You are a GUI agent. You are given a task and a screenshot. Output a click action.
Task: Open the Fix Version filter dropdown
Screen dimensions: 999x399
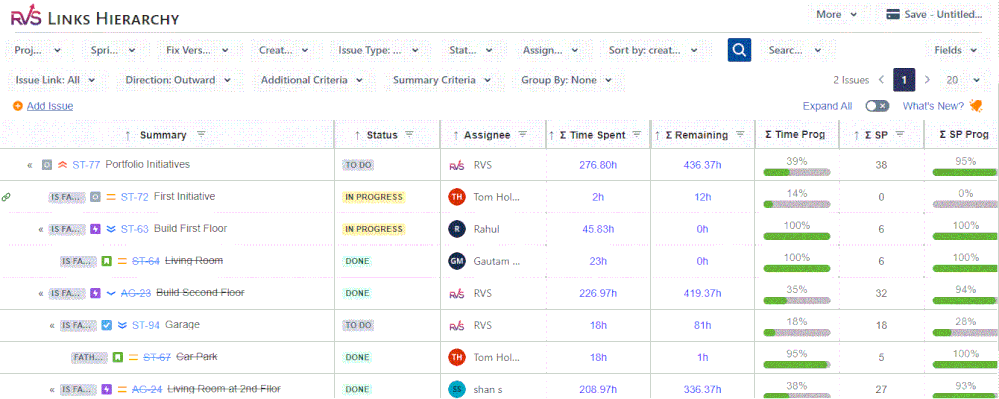(197, 50)
